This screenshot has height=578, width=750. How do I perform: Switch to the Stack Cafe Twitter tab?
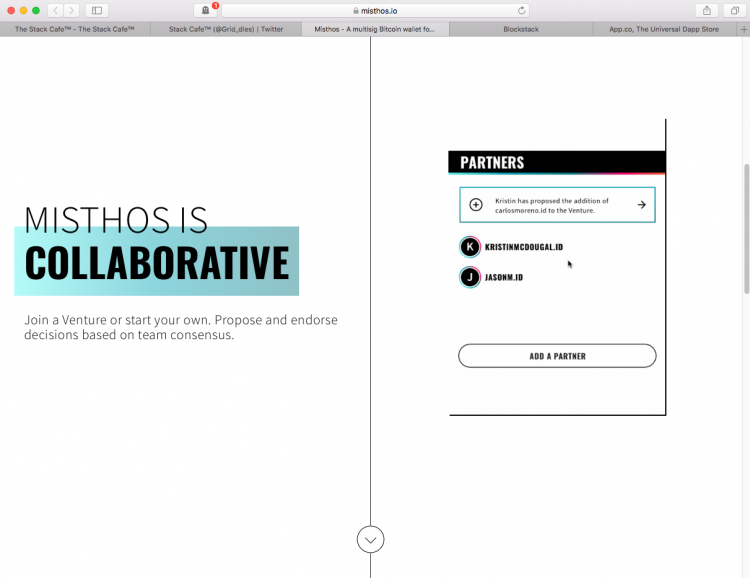(226, 29)
